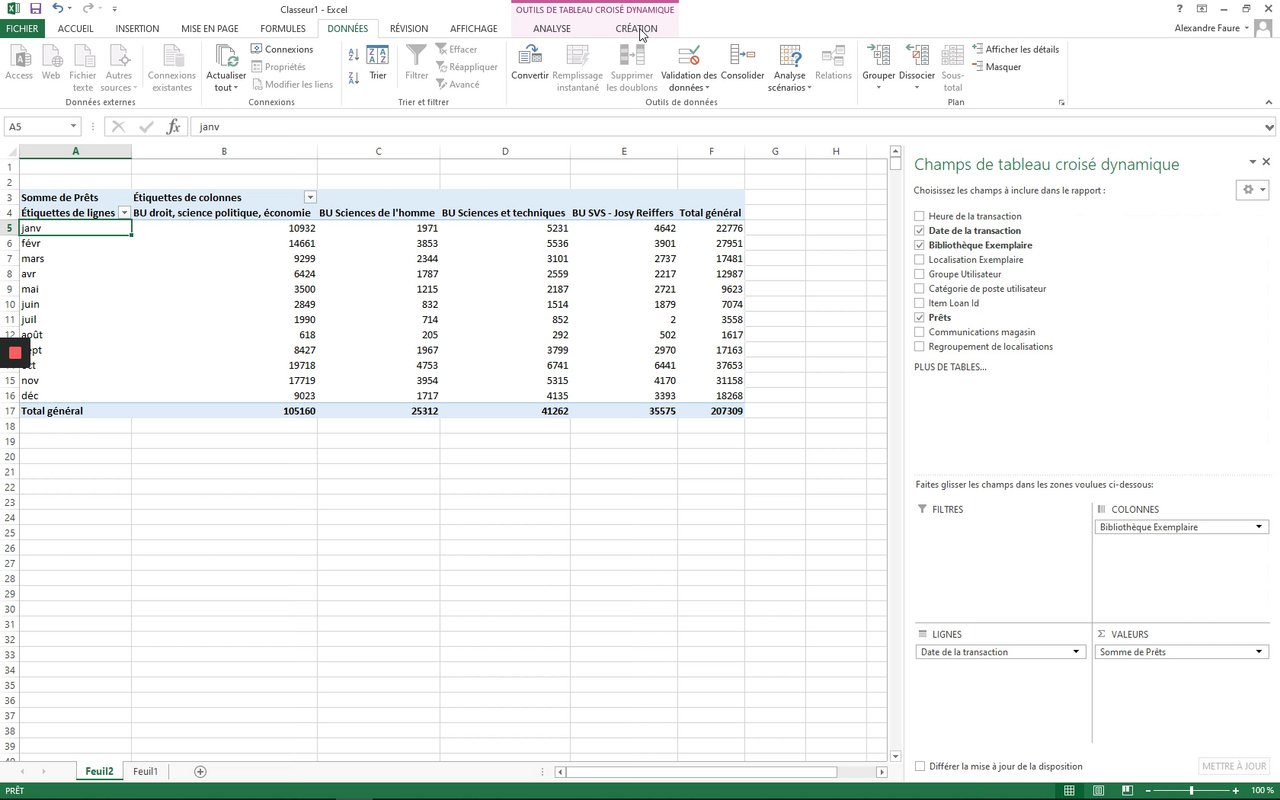The image size is (1280, 800).
Task: Close the pivot table fields pane
Action: tap(1266, 162)
